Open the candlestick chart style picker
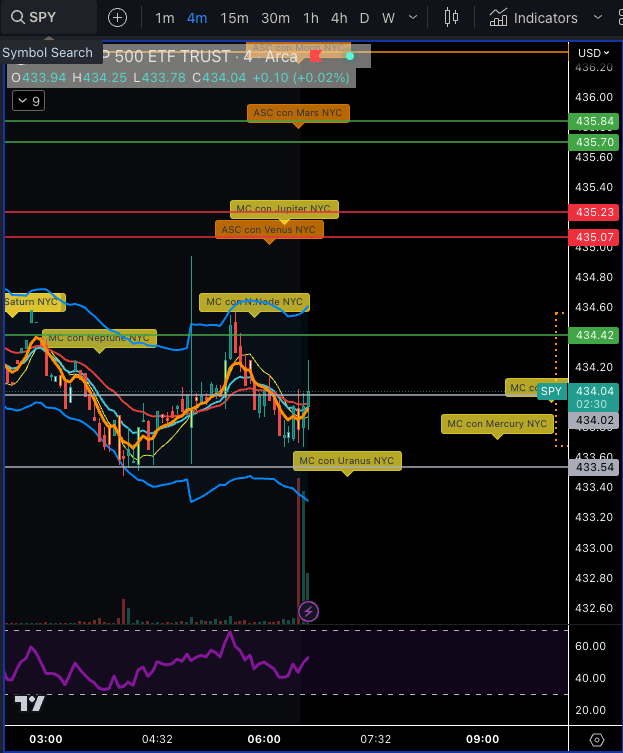623x753 pixels. (451, 17)
